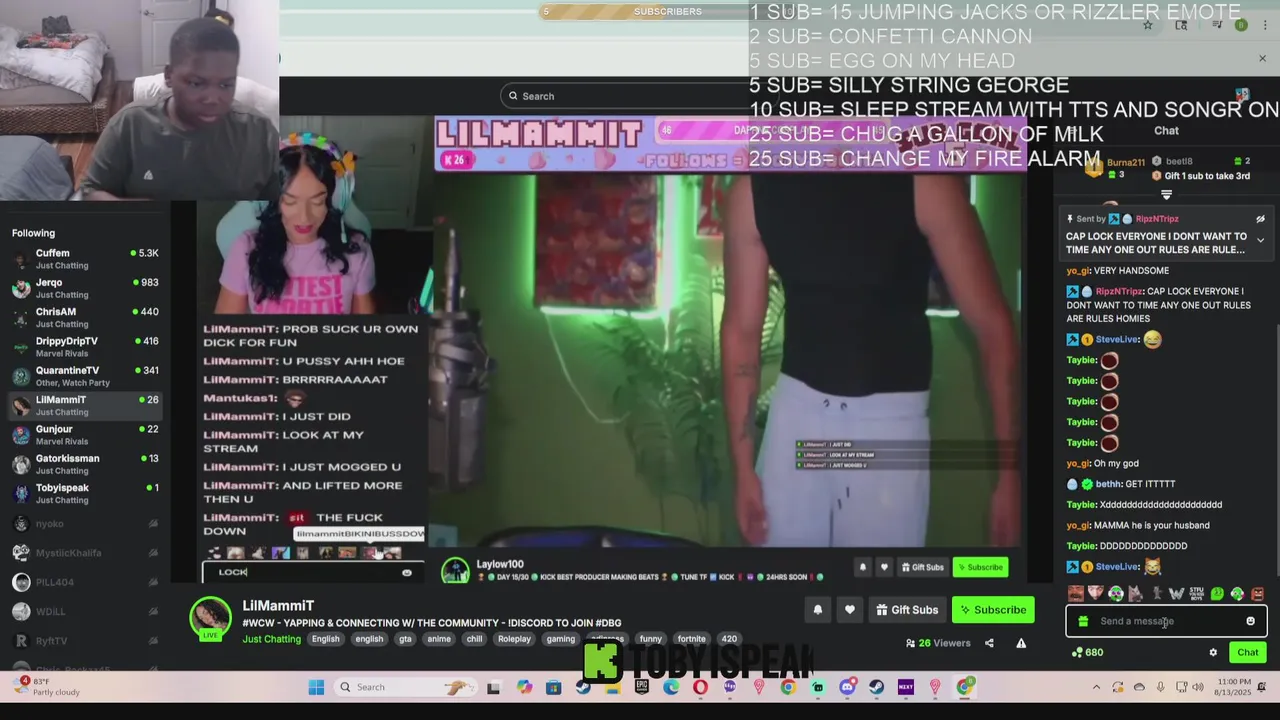
Task: Click the Roleplay tag
Action: [514, 639]
